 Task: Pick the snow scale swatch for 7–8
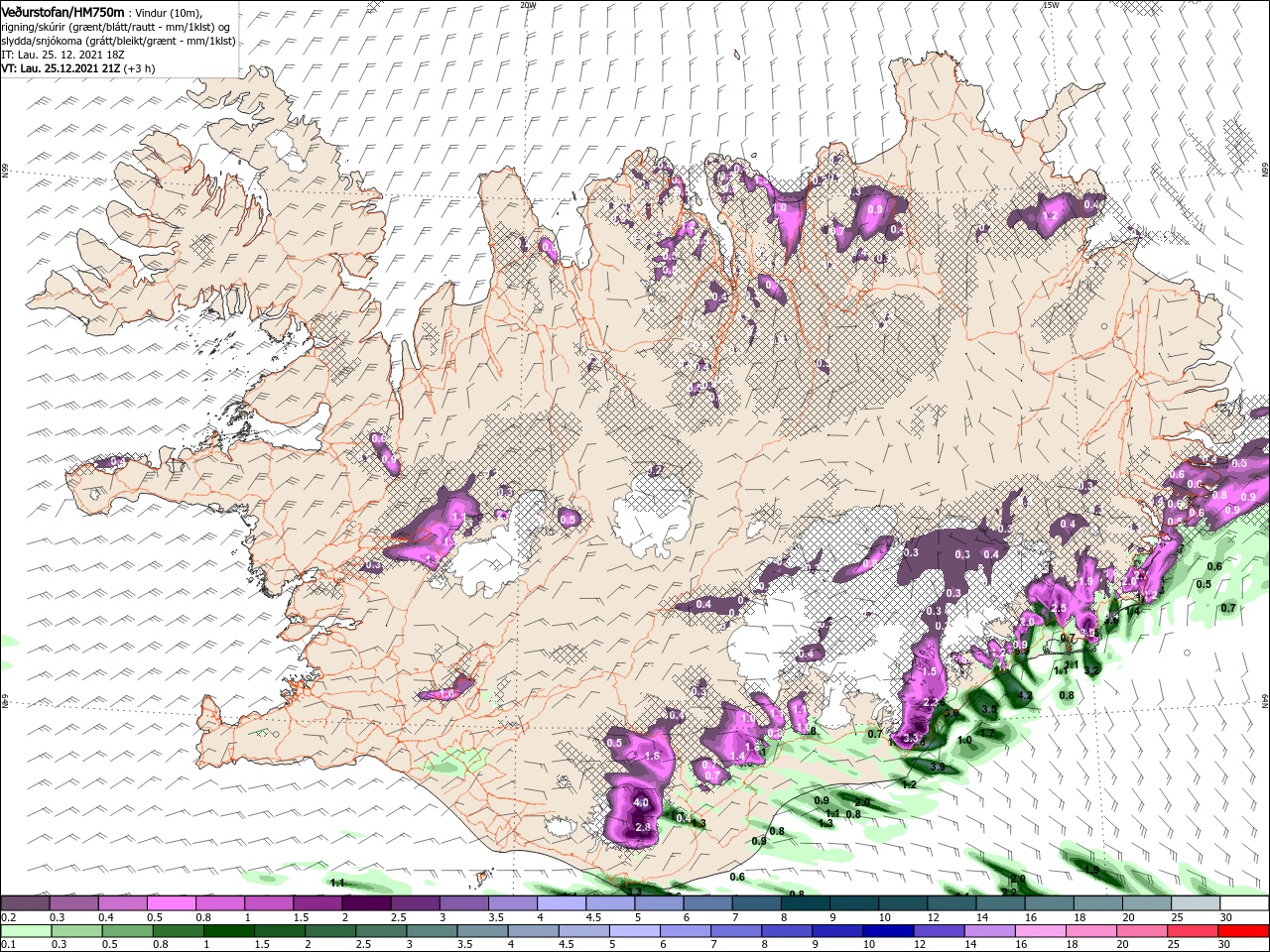pos(756,904)
